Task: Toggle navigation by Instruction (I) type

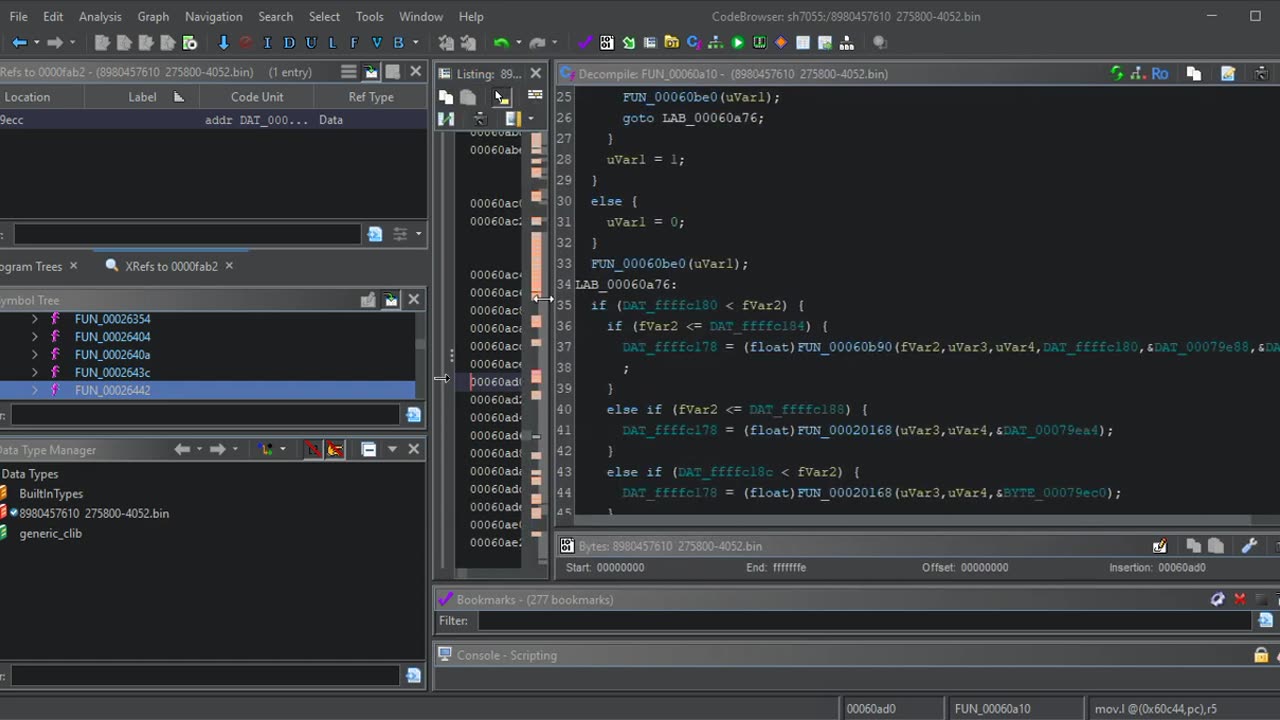Action: point(267,42)
